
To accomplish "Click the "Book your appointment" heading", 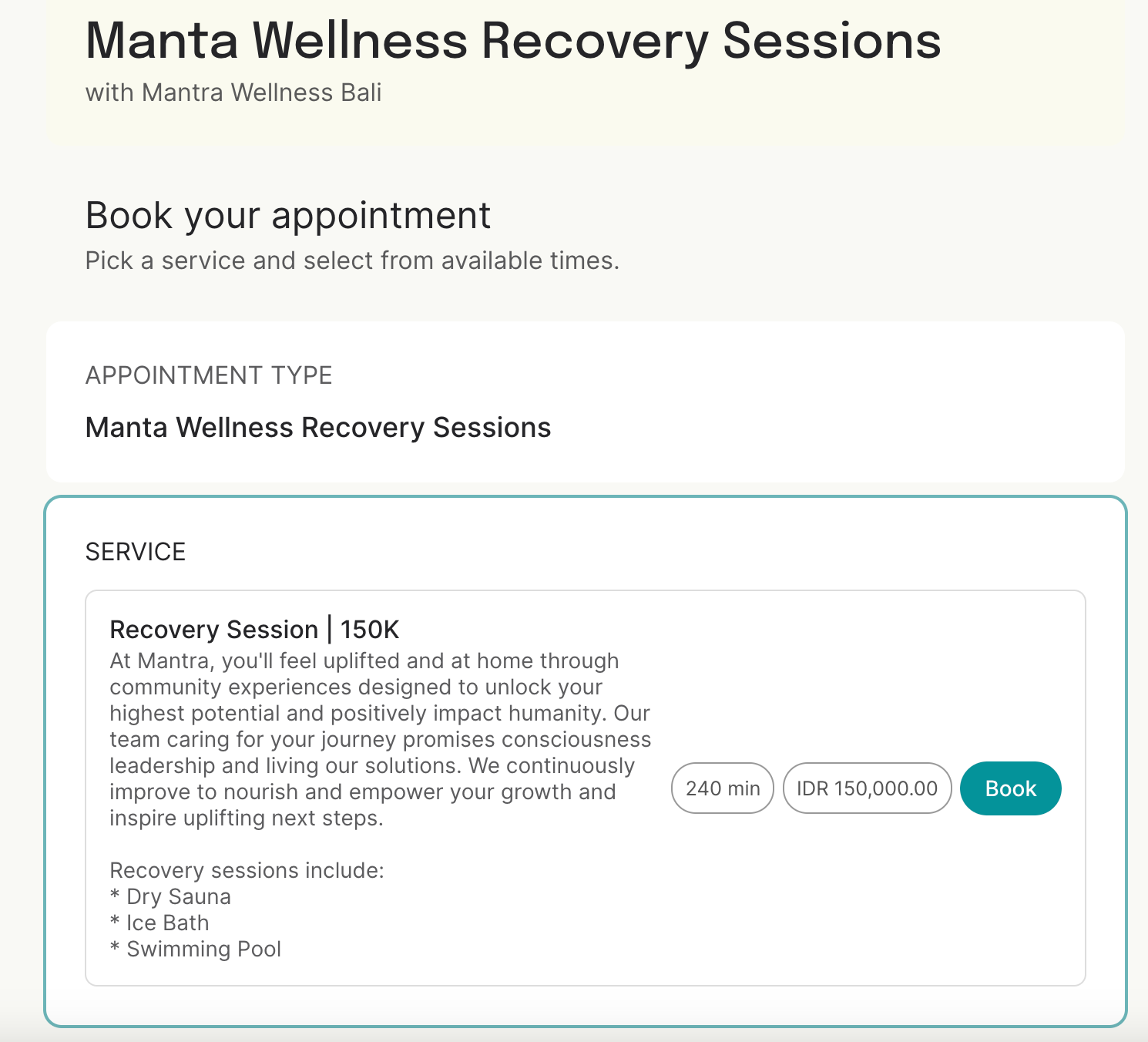I will coord(287,215).
